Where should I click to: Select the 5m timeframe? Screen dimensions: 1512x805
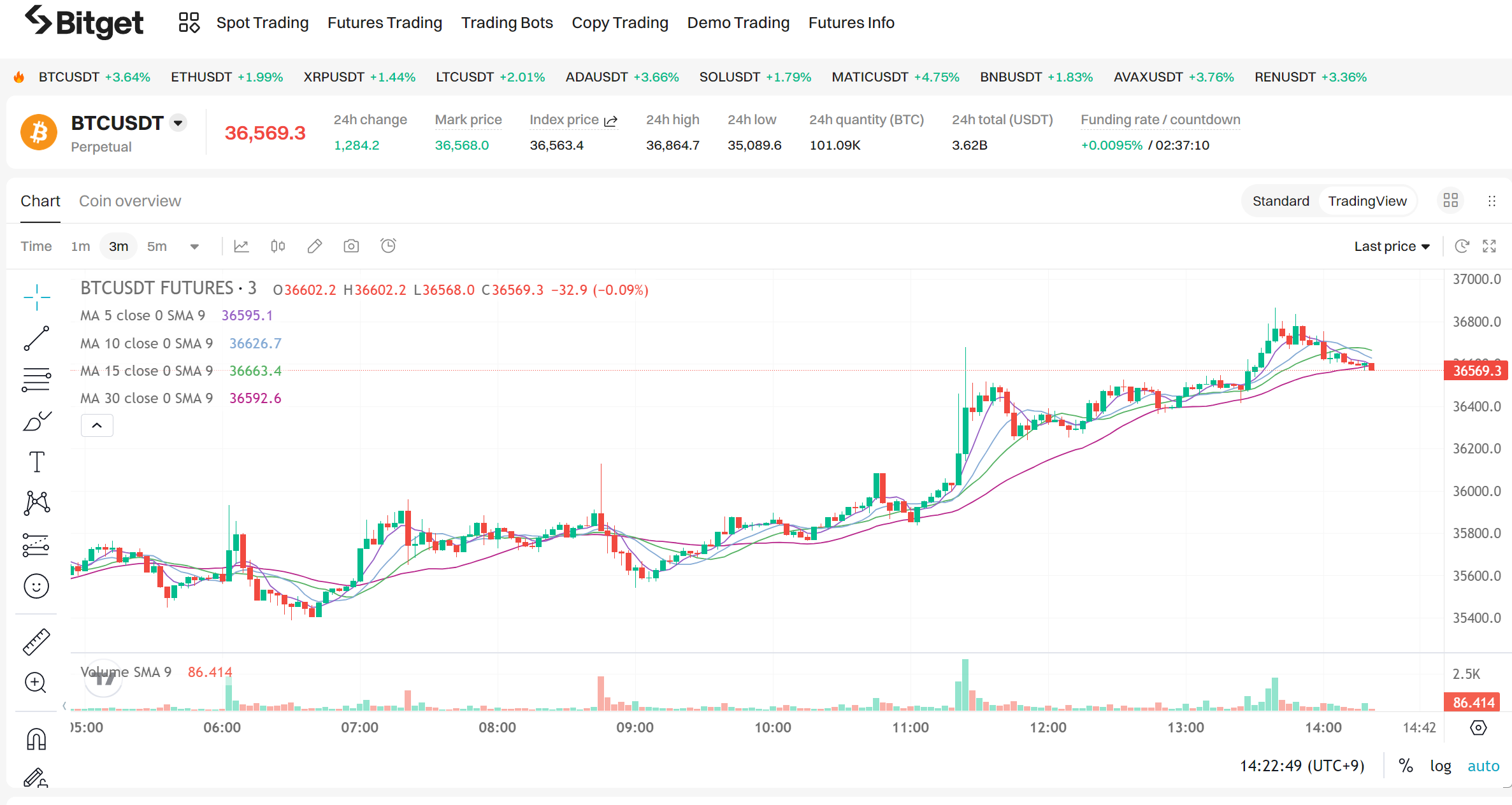click(x=157, y=246)
